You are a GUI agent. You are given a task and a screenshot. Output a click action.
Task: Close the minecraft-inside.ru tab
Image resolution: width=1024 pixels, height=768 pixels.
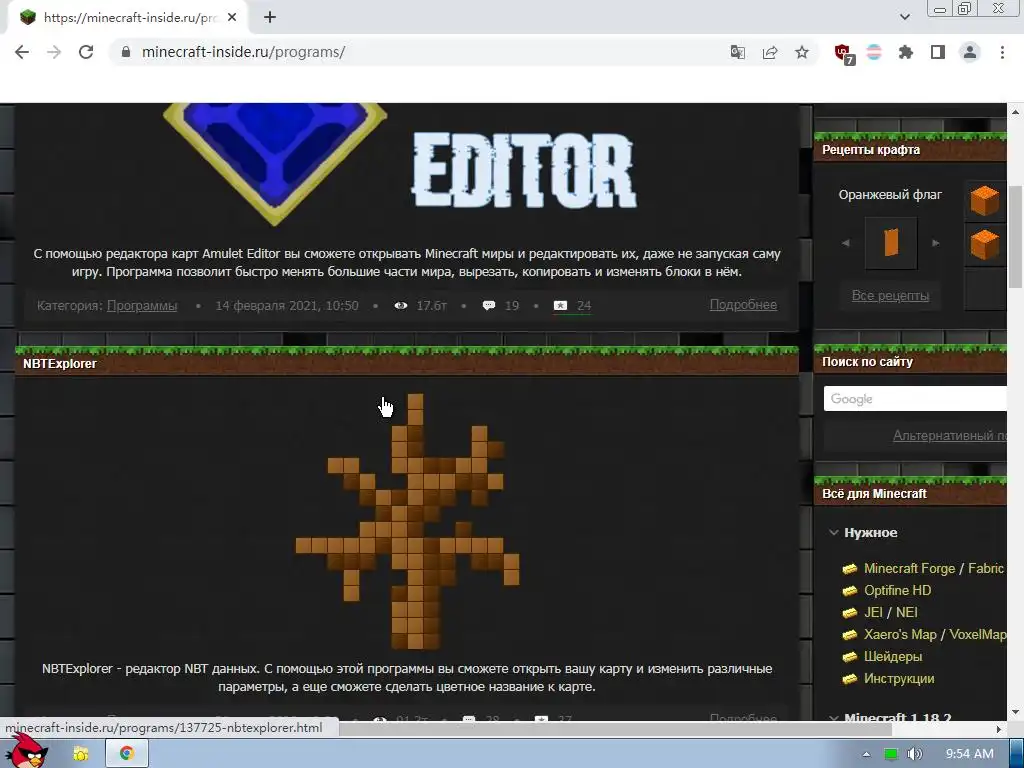pos(231,18)
